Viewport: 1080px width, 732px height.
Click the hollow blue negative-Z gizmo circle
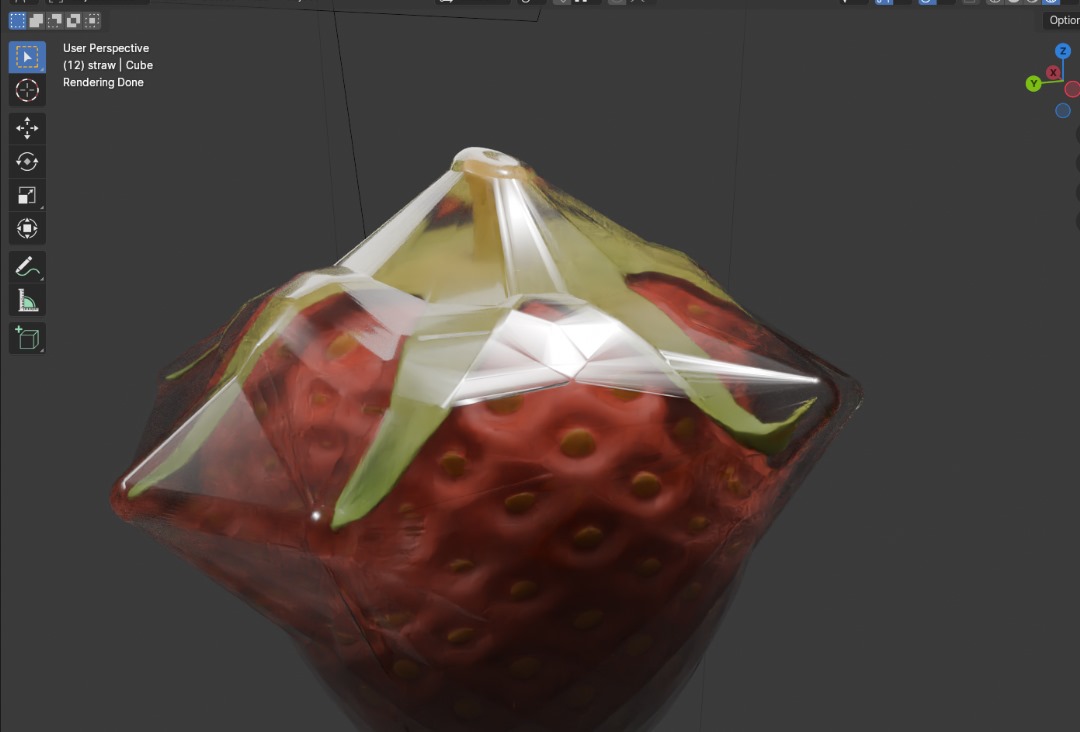[1063, 110]
